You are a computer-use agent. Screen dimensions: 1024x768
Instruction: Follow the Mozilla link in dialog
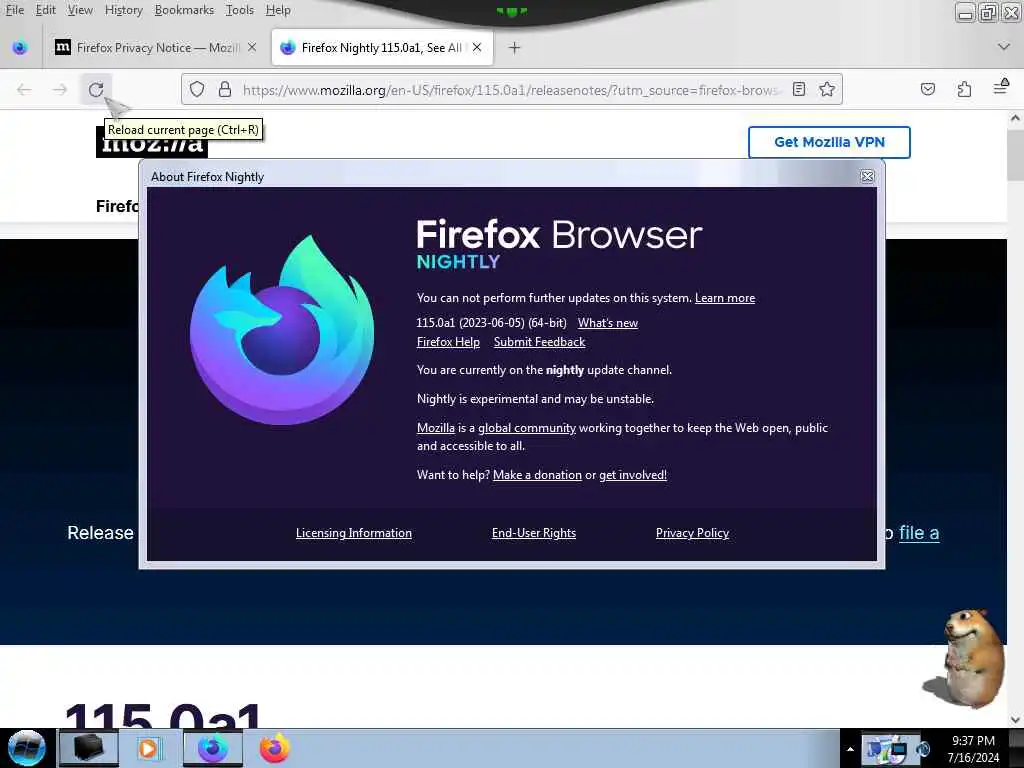pyautogui.click(x=436, y=428)
